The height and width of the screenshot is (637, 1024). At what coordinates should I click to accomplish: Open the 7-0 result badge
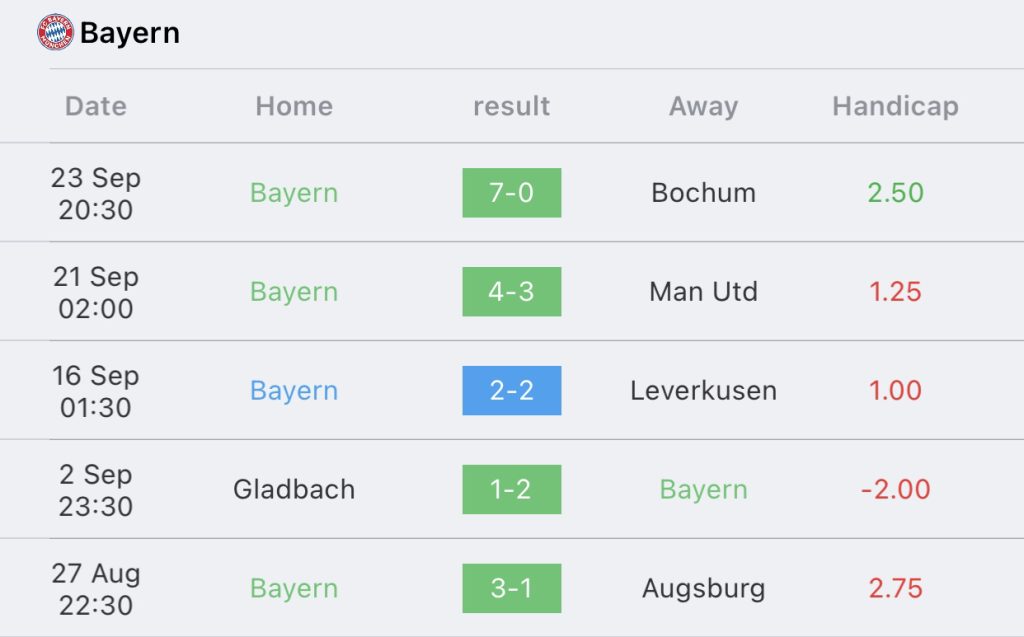tap(511, 193)
